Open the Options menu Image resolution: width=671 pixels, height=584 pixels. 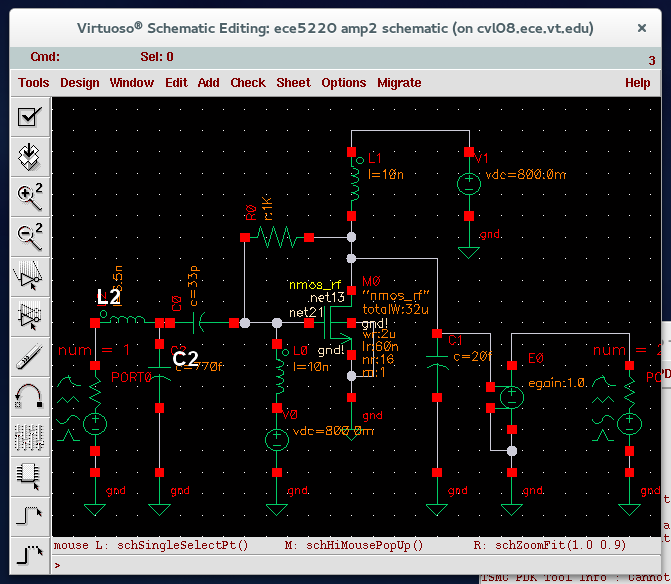344,83
